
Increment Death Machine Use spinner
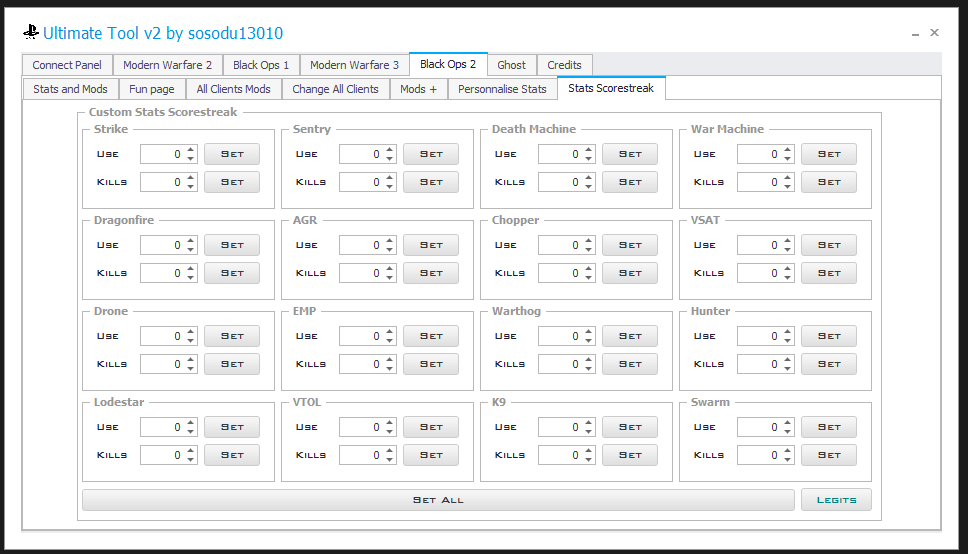pos(588,149)
